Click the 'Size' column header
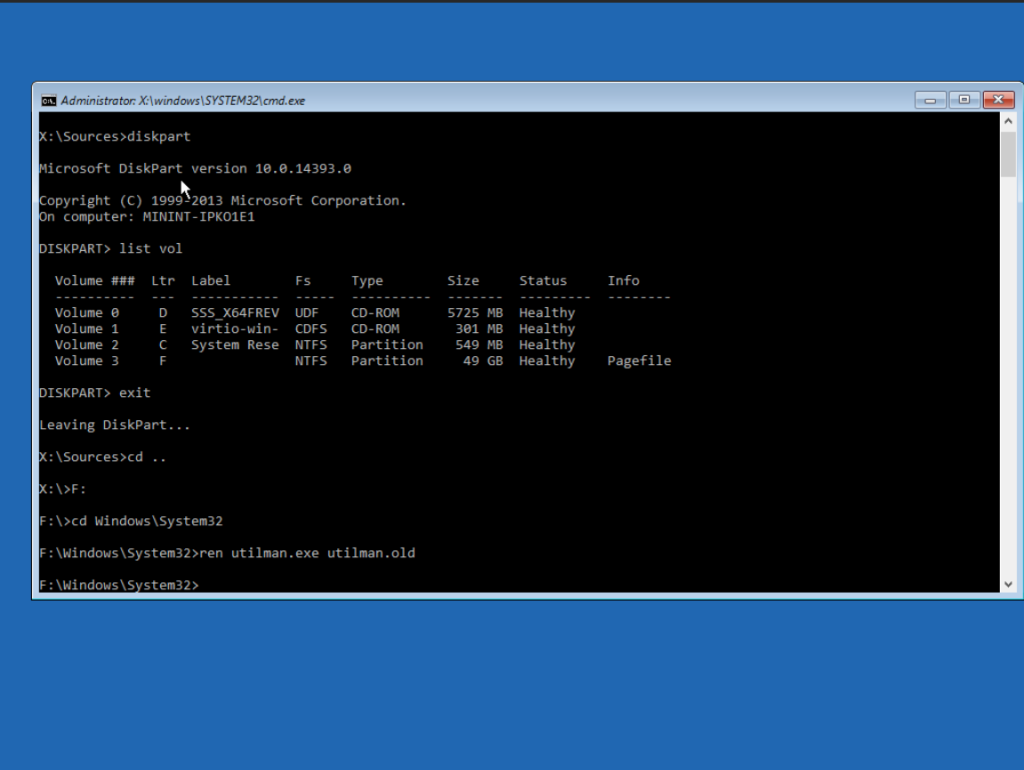 coord(463,281)
